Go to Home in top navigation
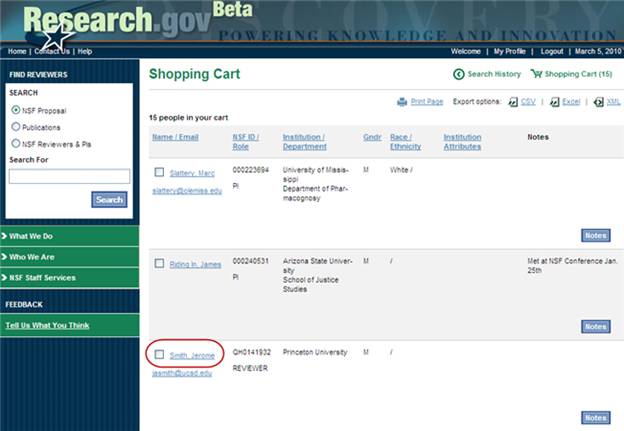624x431 pixels. (17, 51)
